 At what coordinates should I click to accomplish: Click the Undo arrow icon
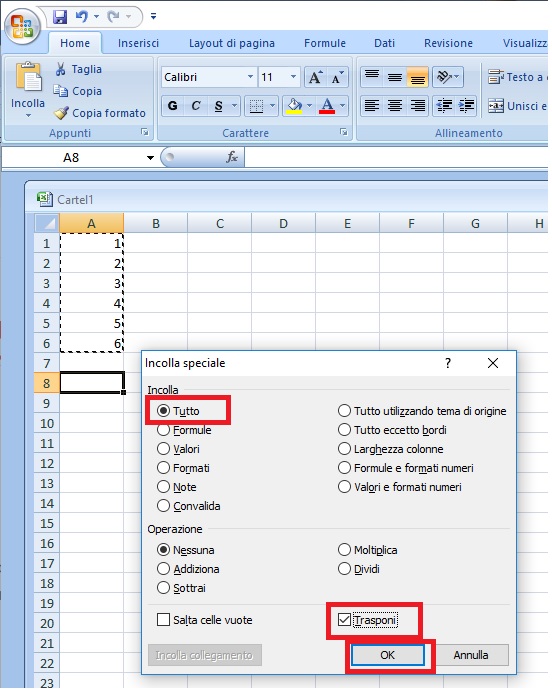[82, 16]
